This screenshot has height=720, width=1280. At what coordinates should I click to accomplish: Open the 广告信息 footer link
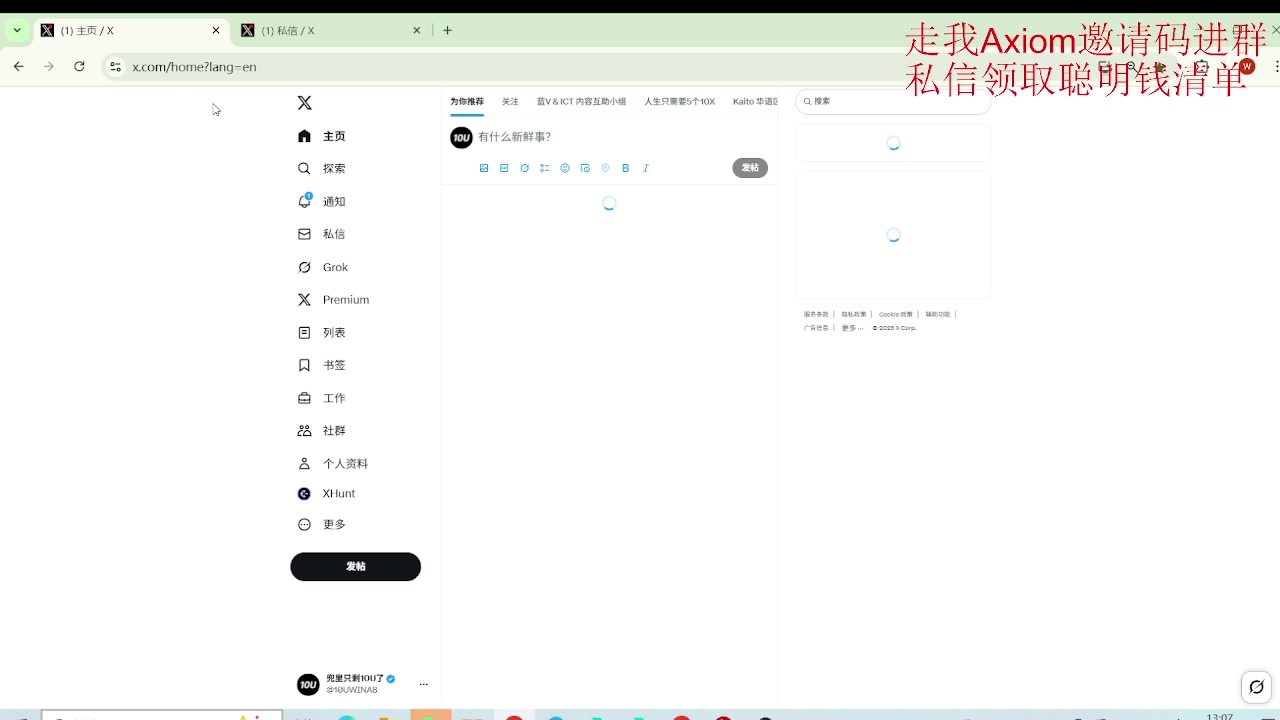click(816, 328)
